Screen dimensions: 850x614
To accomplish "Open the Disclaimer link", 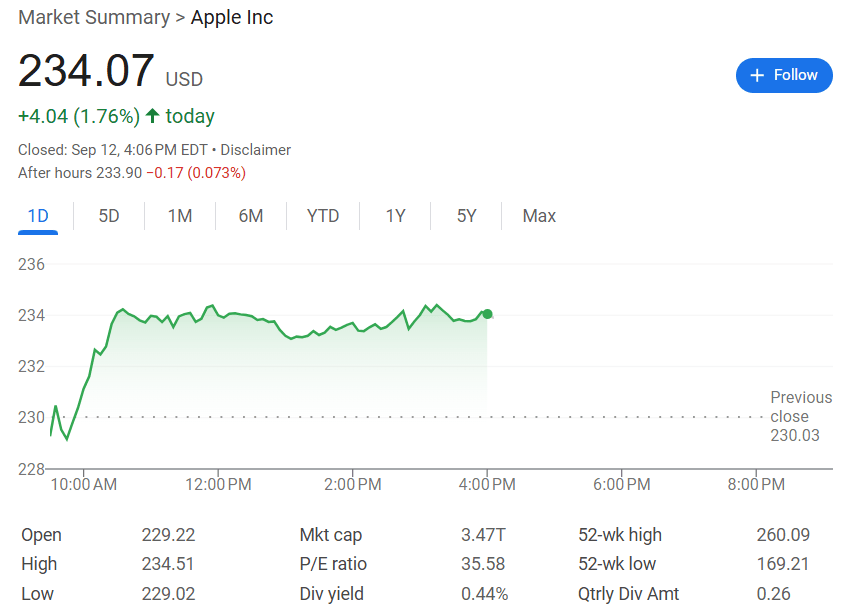I will pyautogui.click(x=255, y=150).
